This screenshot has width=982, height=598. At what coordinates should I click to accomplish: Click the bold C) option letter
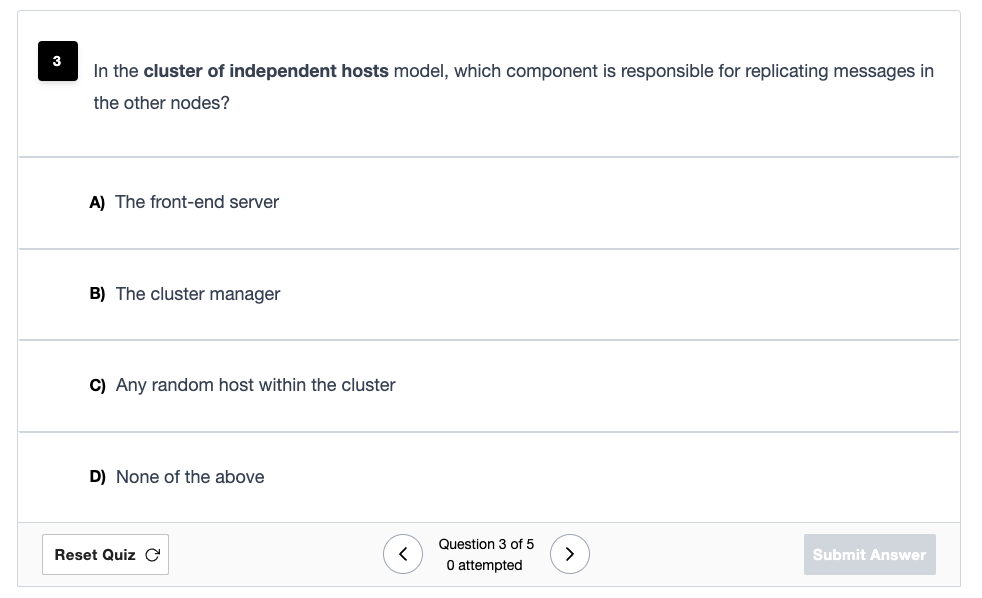[x=97, y=385]
